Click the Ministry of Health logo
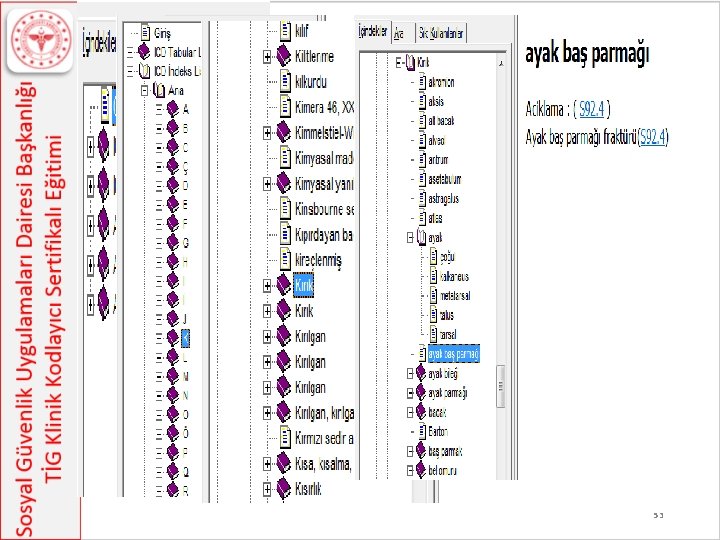 click(x=40, y=40)
